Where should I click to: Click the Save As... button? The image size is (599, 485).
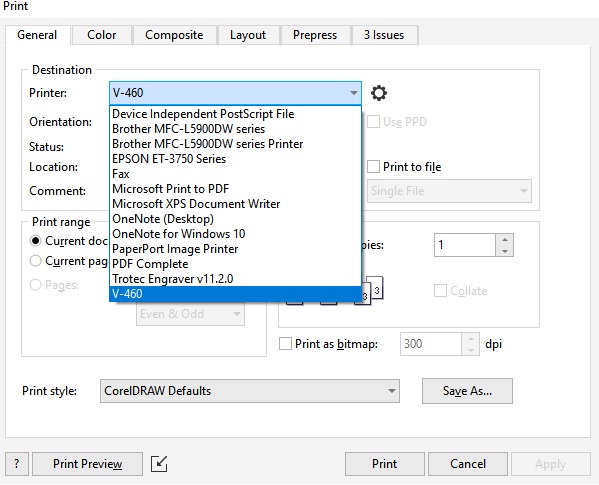tap(467, 391)
